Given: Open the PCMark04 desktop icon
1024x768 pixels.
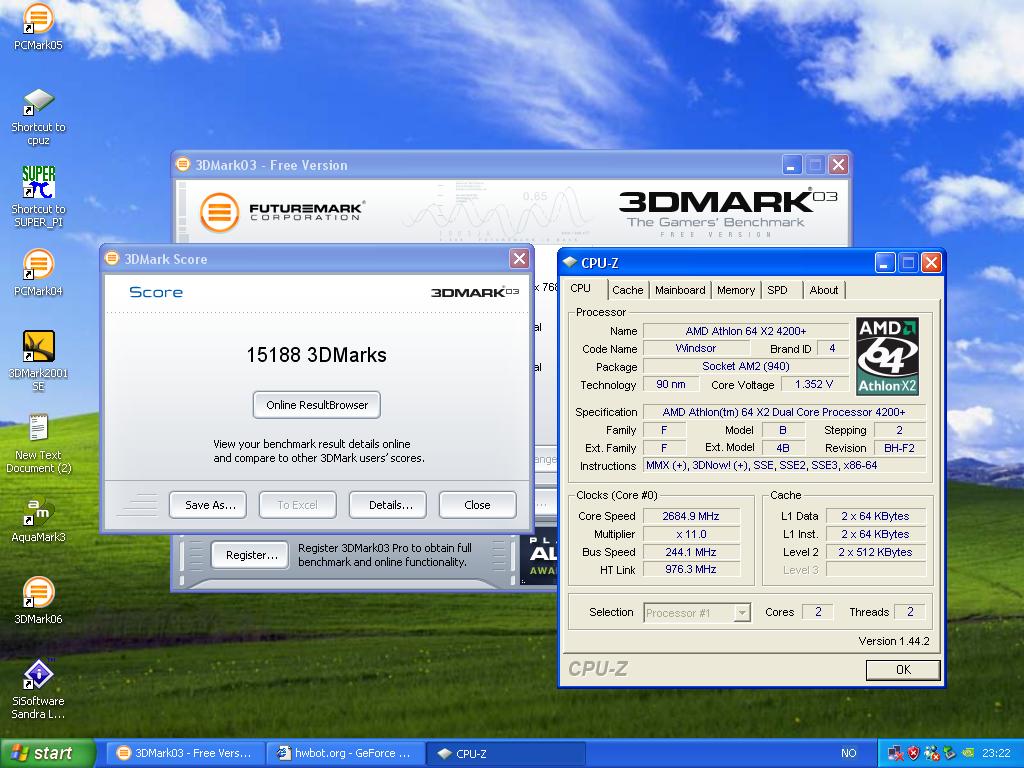Looking at the screenshot, I should coord(38,272).
